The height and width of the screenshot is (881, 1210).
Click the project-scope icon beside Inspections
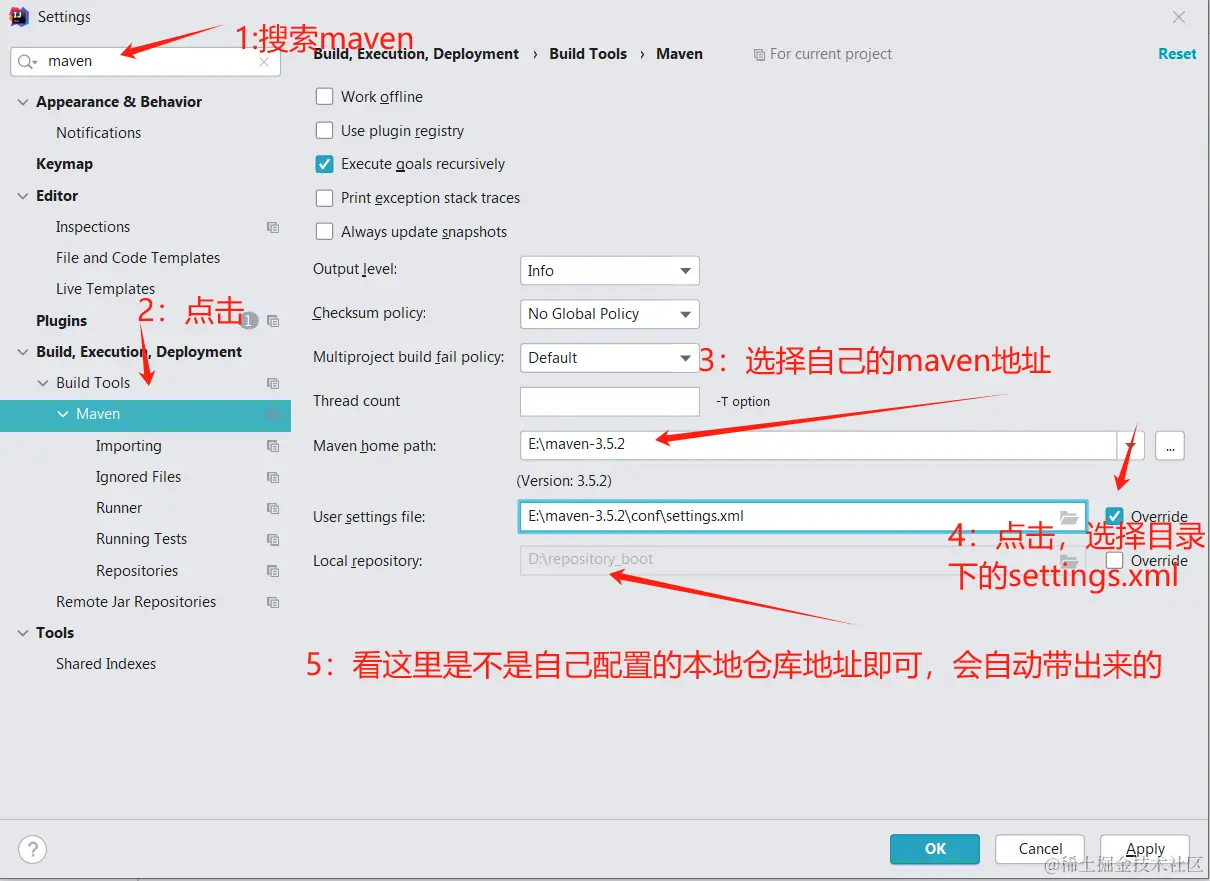point(273,227)
